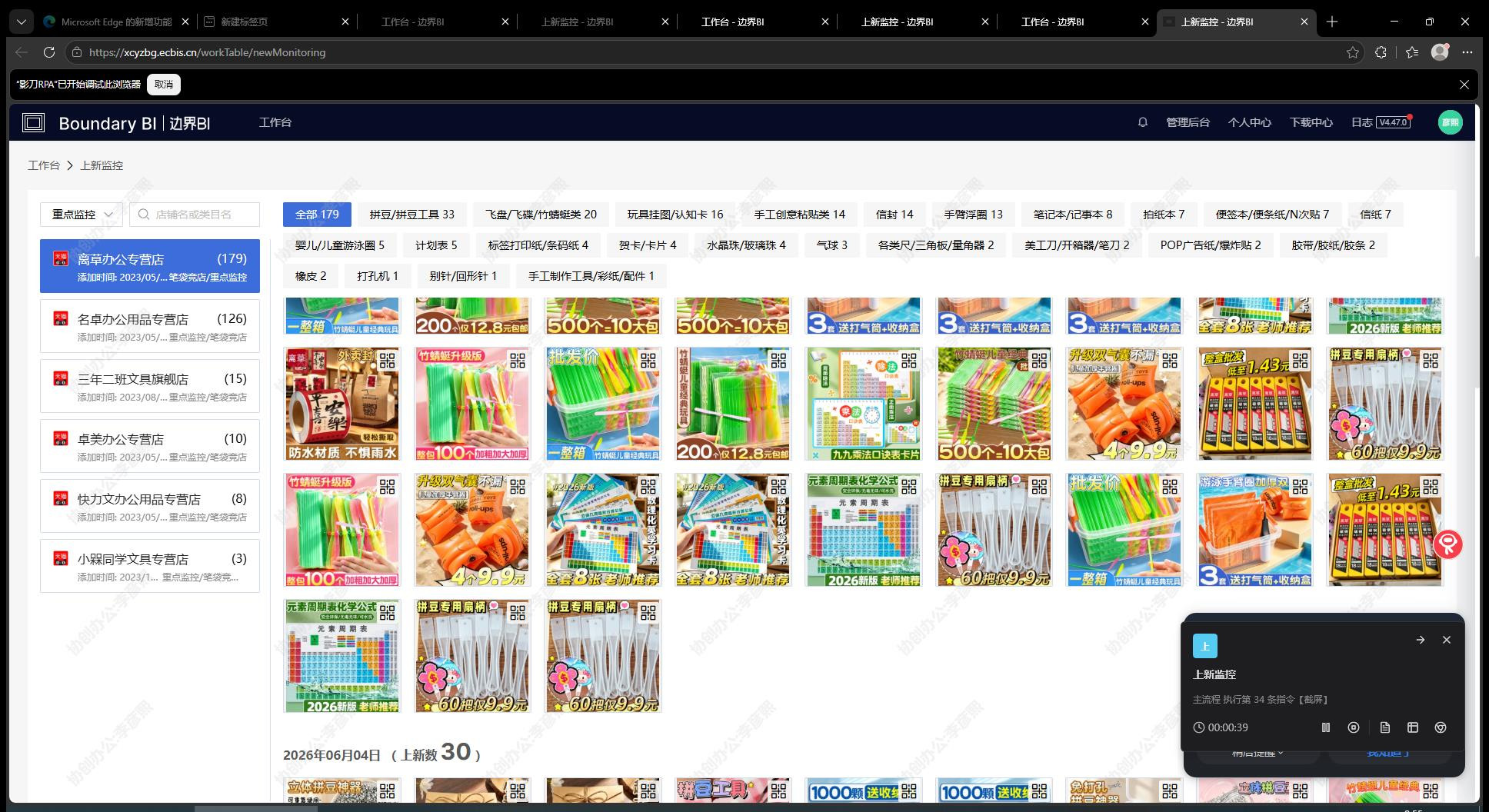Select the 三年二班文具旗舰店 store
Image resolution: width=1489 pixels, height=812 pixels.
click(150, 386)
